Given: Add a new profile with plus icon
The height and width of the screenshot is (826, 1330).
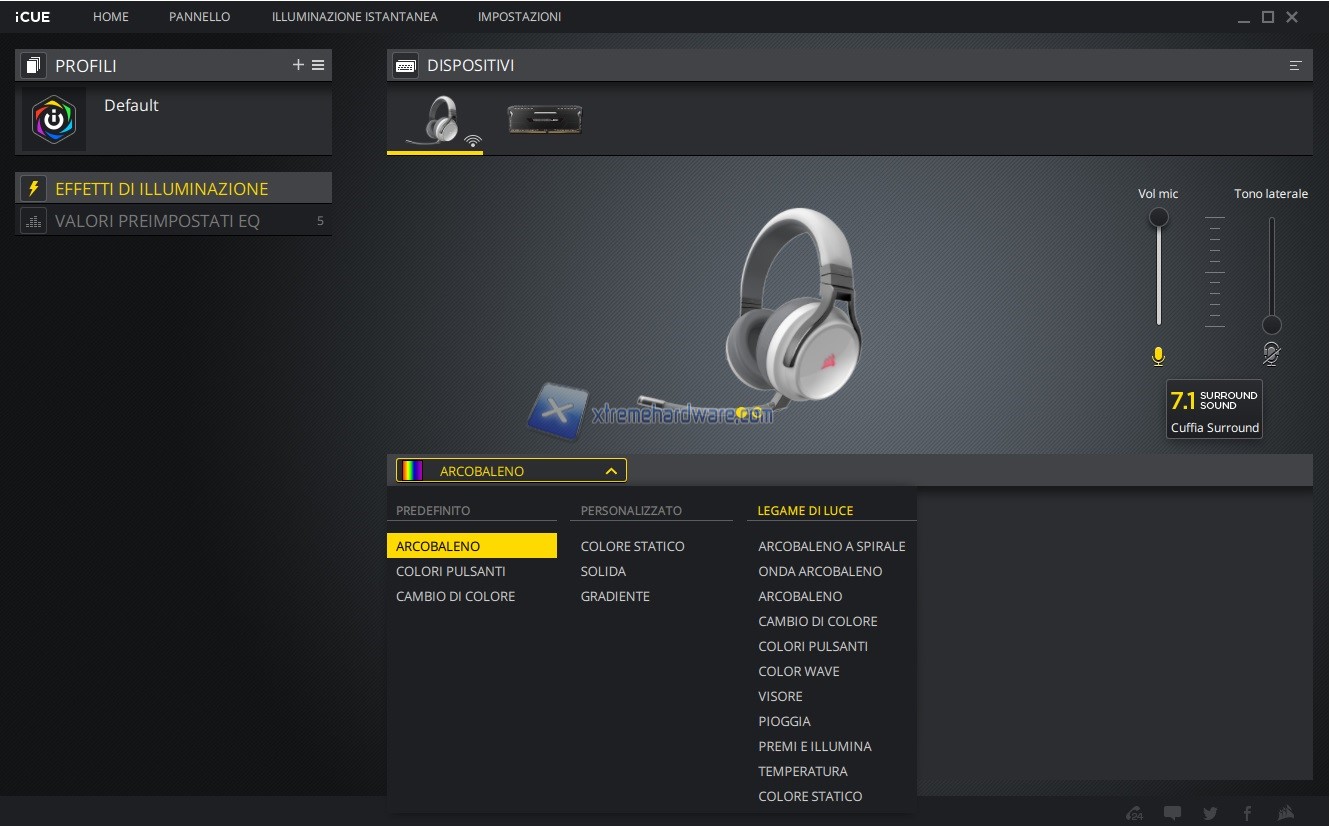Looking at the screenshot, I should click(298, 65).
